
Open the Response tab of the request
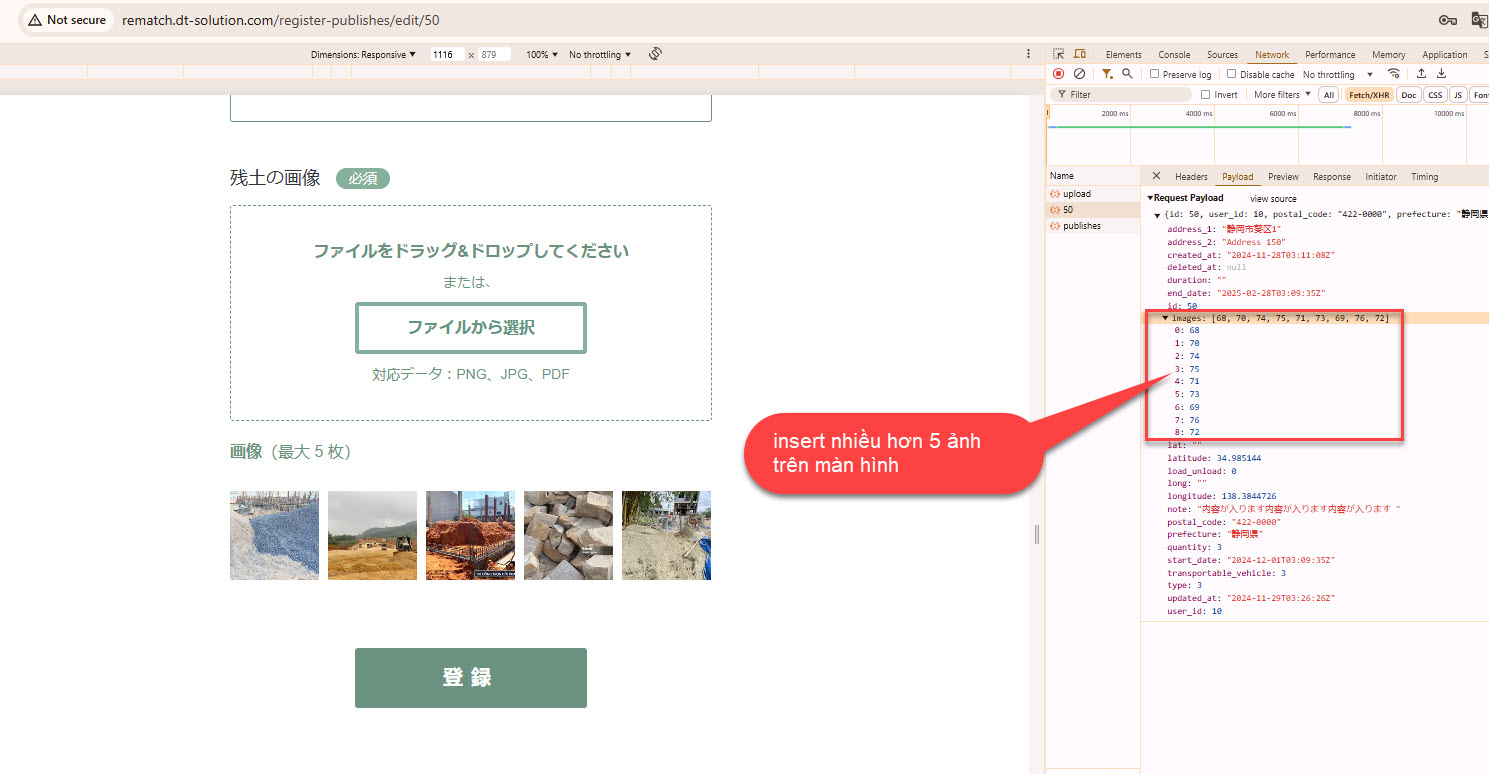pos(1331,177)
